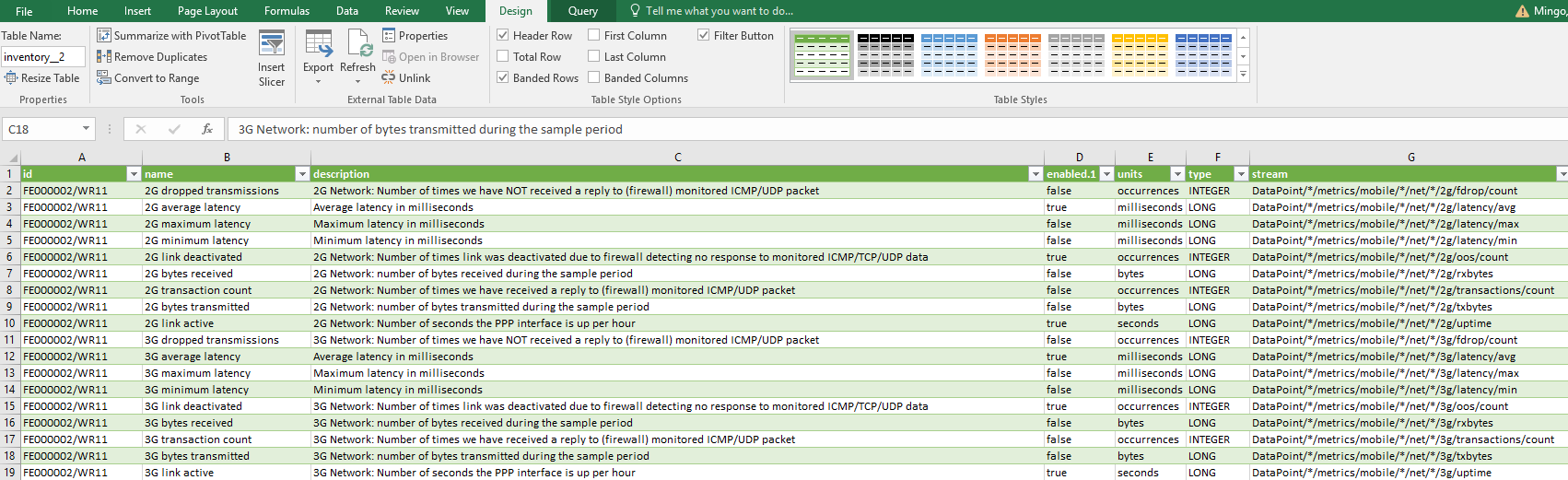This screenshot has width=1568, height=480.
Task: Expand the Name Box dropdown arrow
Action: tap(86, 129)
